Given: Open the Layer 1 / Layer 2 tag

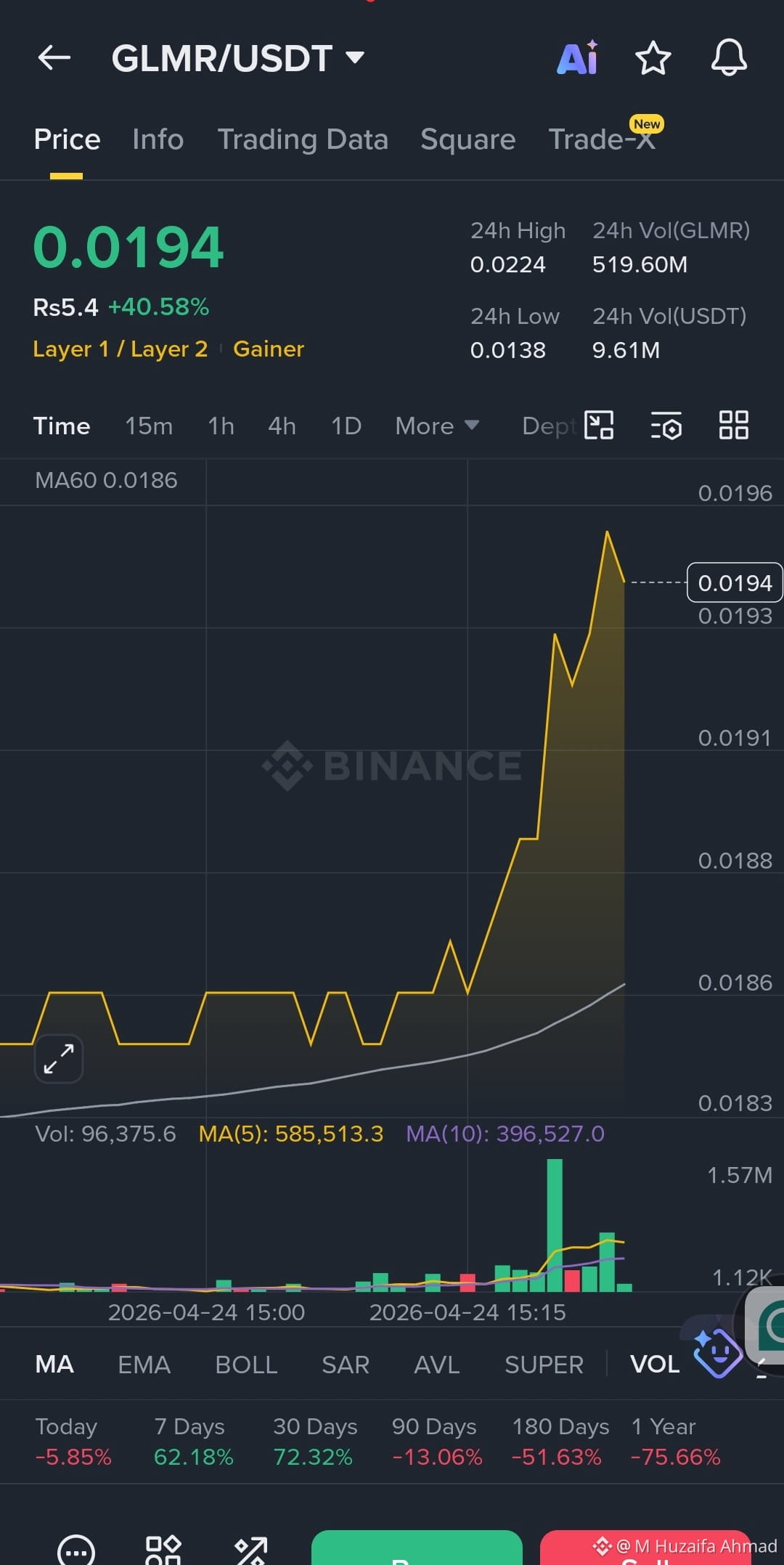Looking at the screenshot, I should pos(121,349).
